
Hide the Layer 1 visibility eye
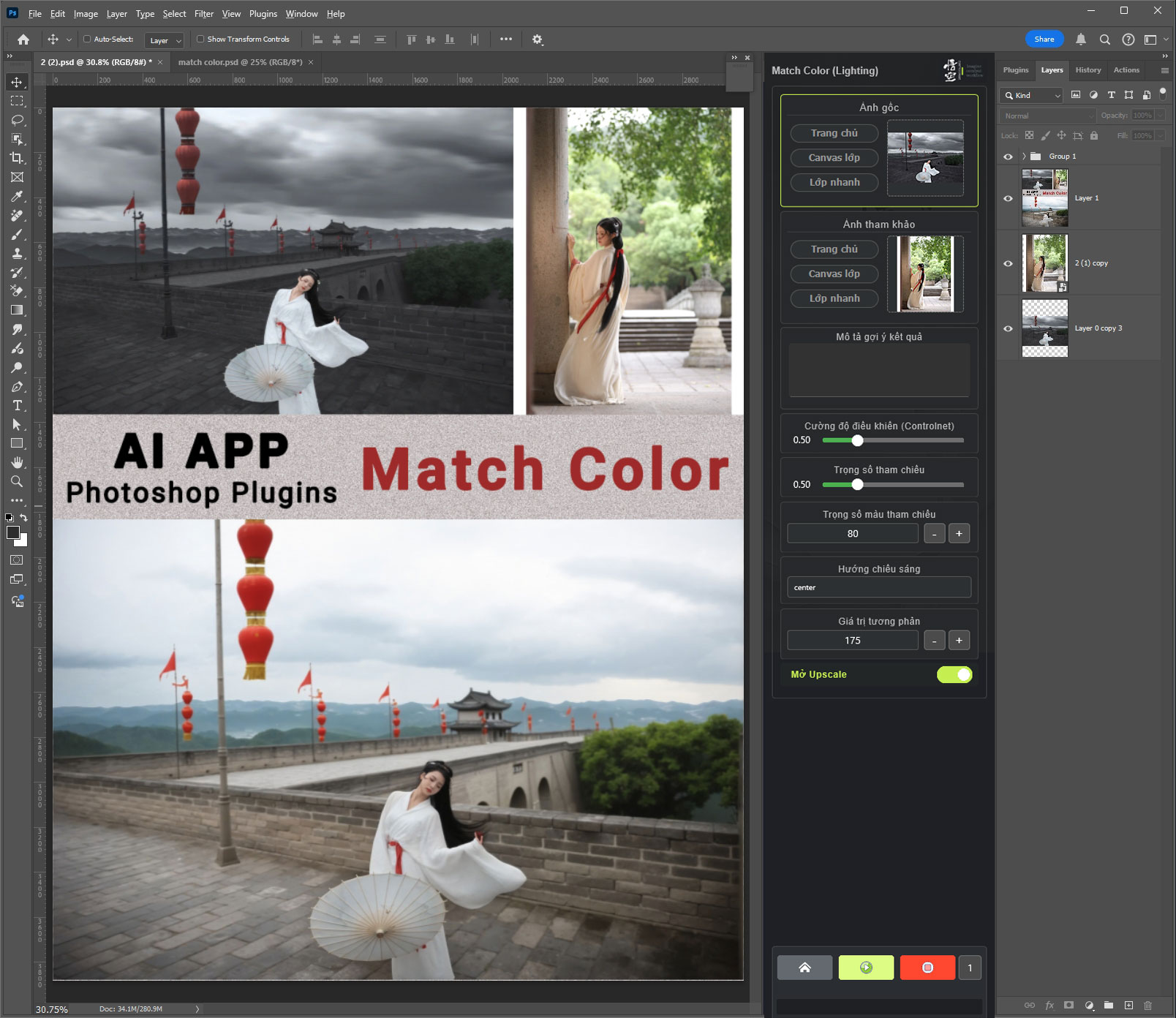click(x=1008, y=198)
